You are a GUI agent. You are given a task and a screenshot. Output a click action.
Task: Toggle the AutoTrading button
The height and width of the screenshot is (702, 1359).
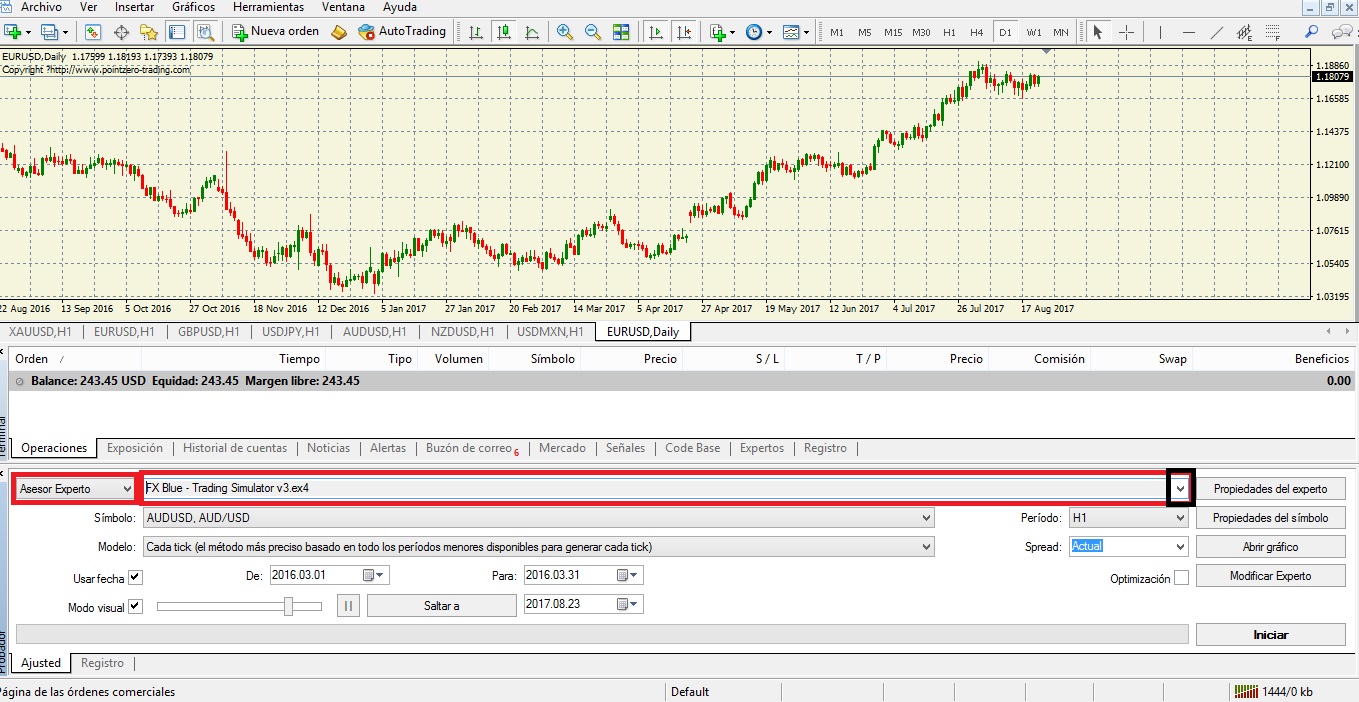coord(404,31)
